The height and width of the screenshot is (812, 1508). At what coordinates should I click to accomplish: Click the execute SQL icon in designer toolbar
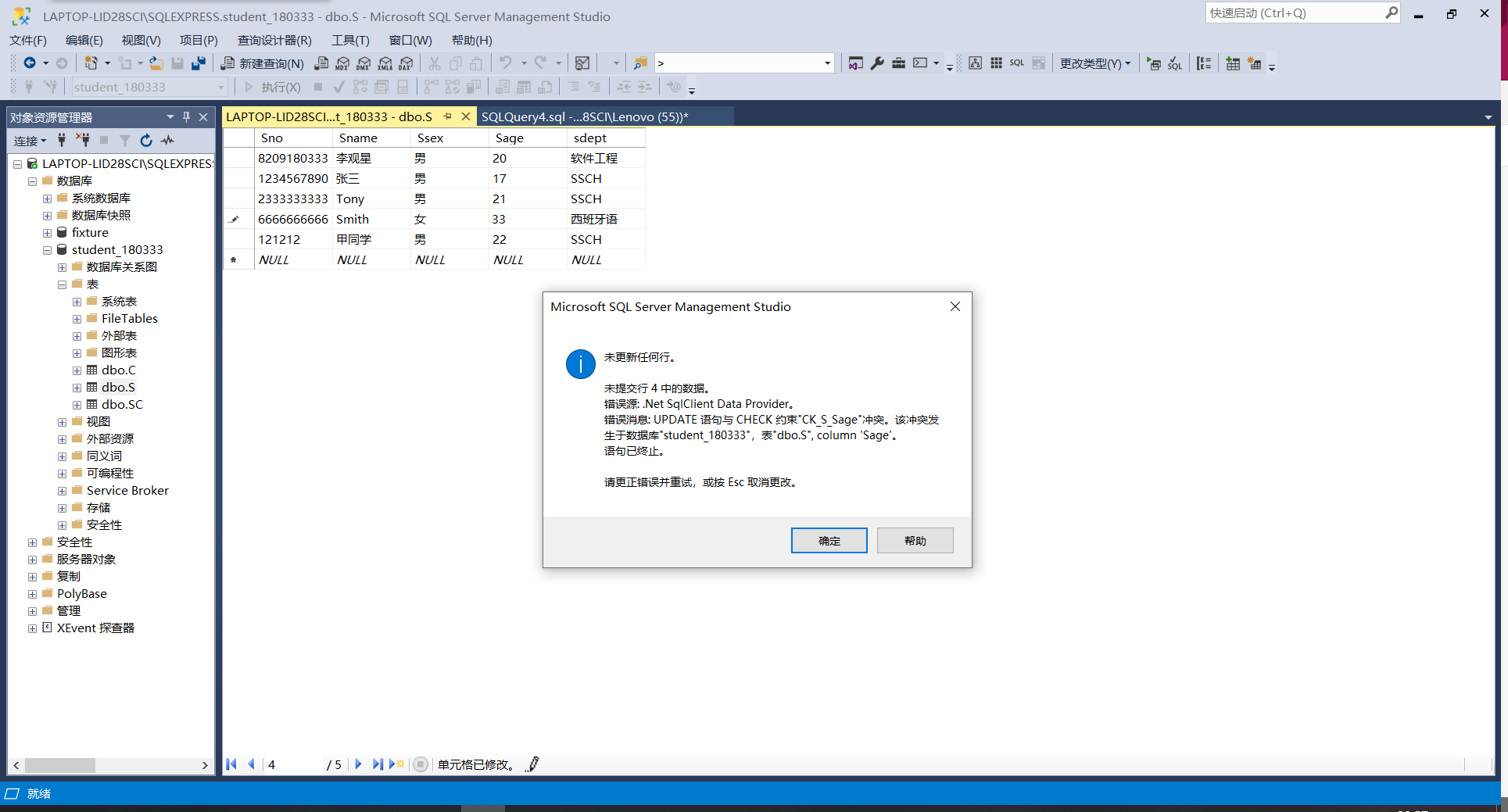(1154, 63)
